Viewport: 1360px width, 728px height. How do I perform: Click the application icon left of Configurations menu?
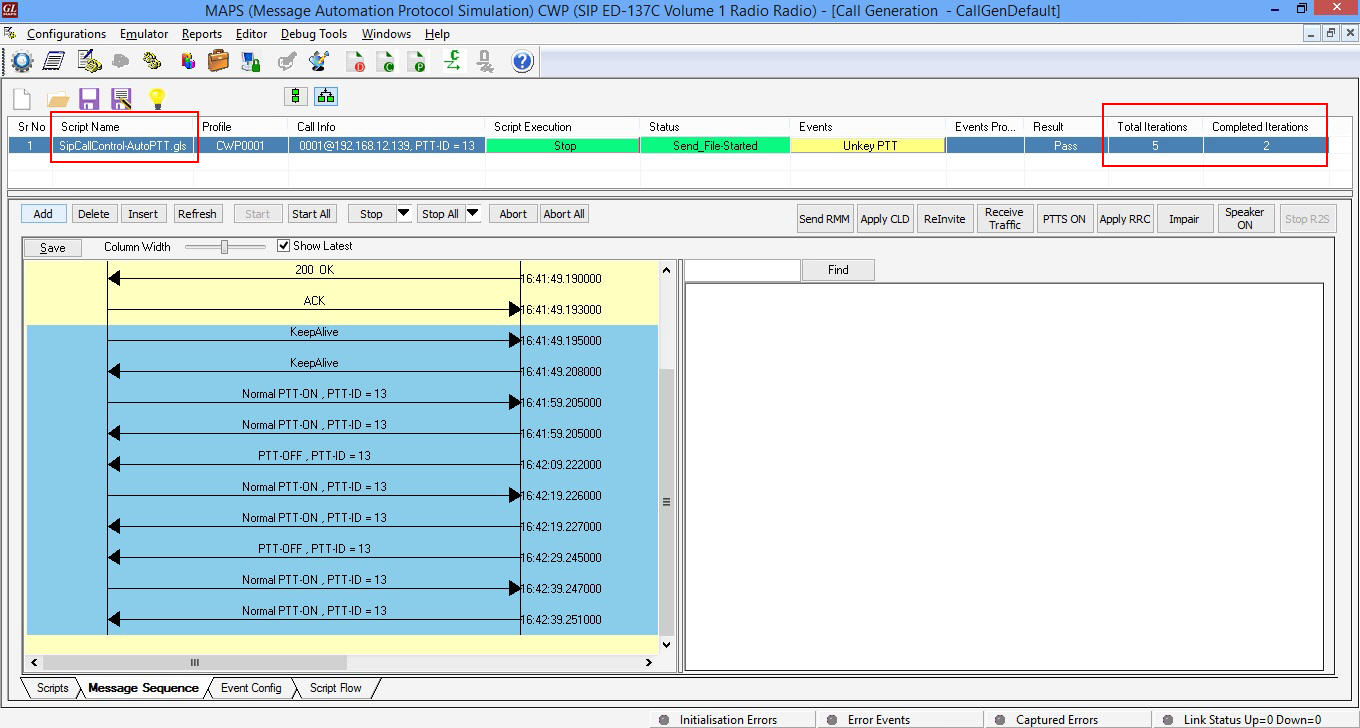[x=10, y=33]
